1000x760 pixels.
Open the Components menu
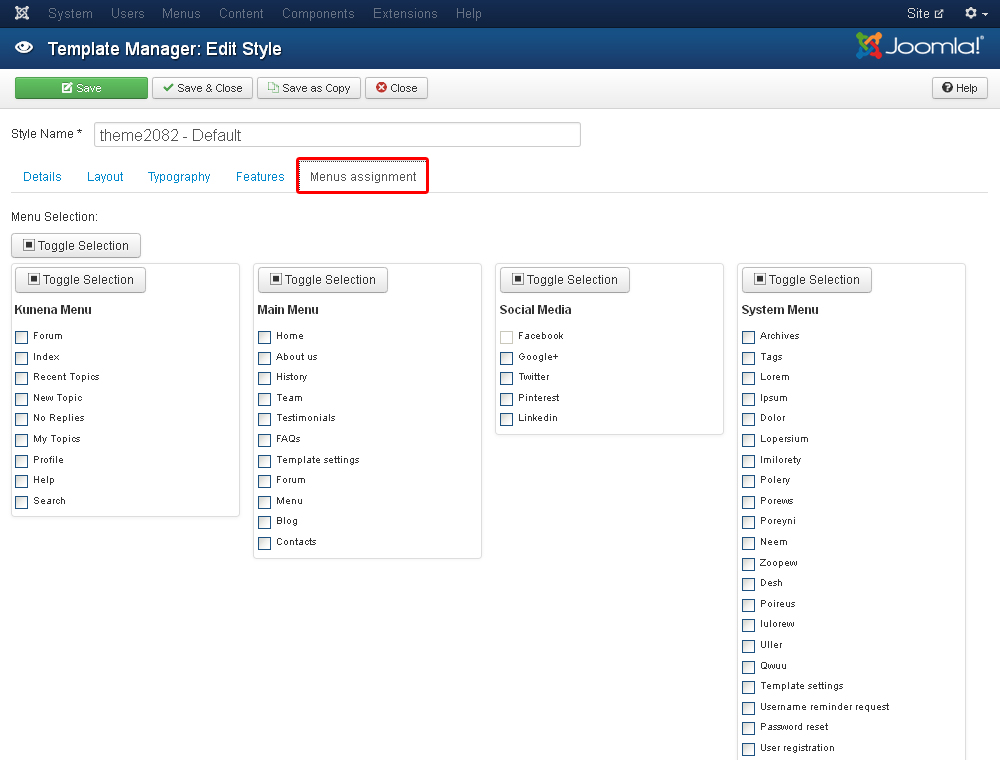(318, 13)
